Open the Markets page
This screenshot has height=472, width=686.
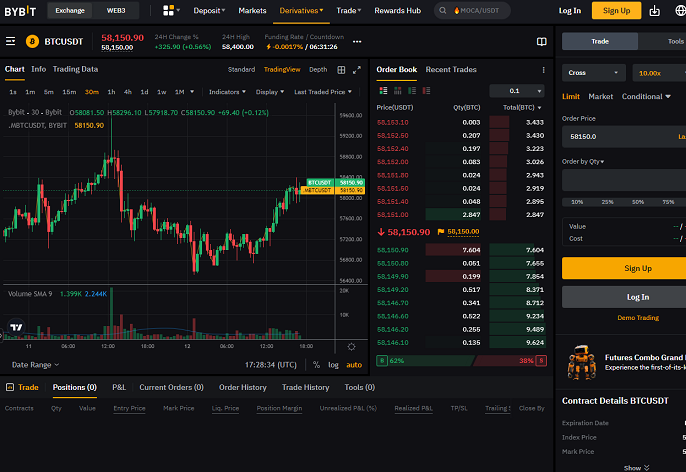(252, 10)
